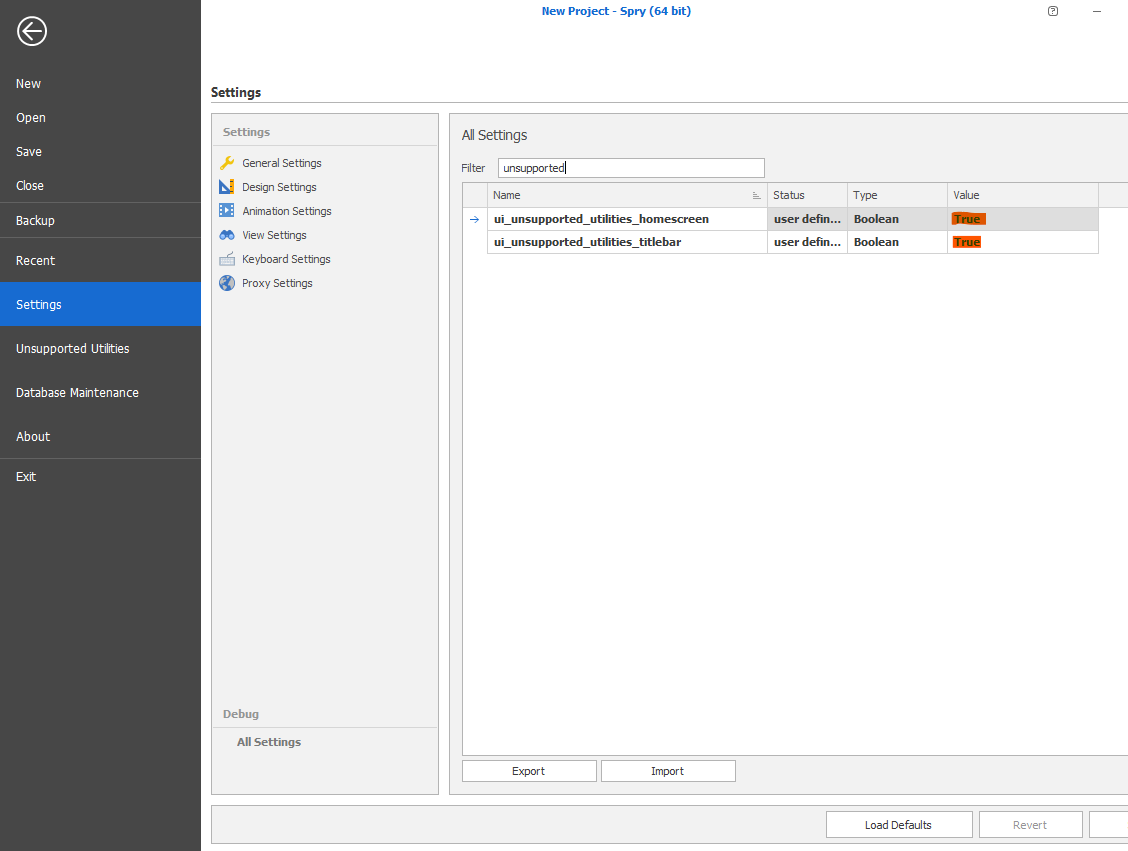Toggle ui_unsupported_utilities_titlebar True value

point(967,242)
